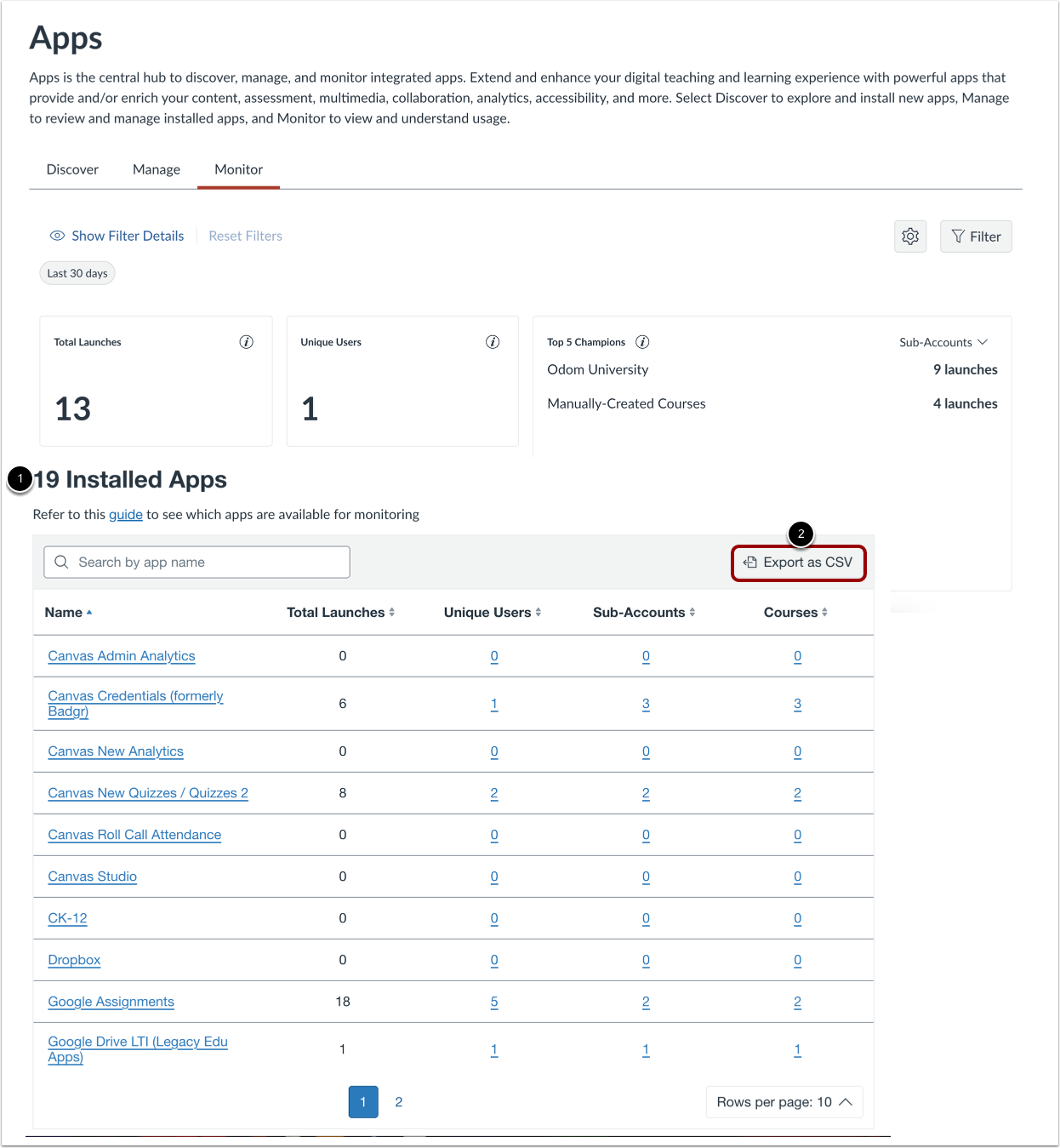Show Filter Details with the eye icon
Screen dimensions: 1060x1148
57,236
